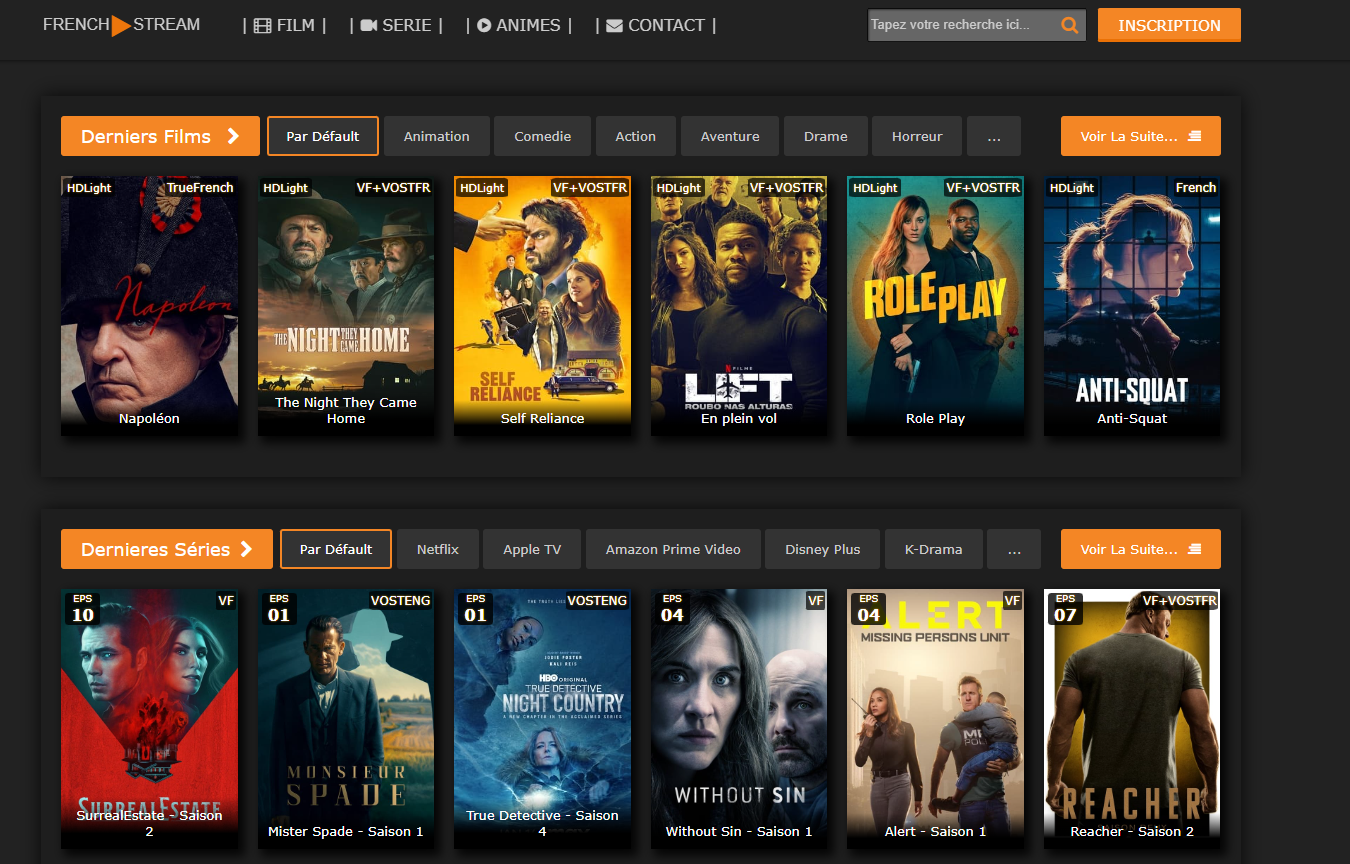Open the CONTACT page with envelope icon
Viewport: 1350px width, 864px height.
[x=656, y=26]
